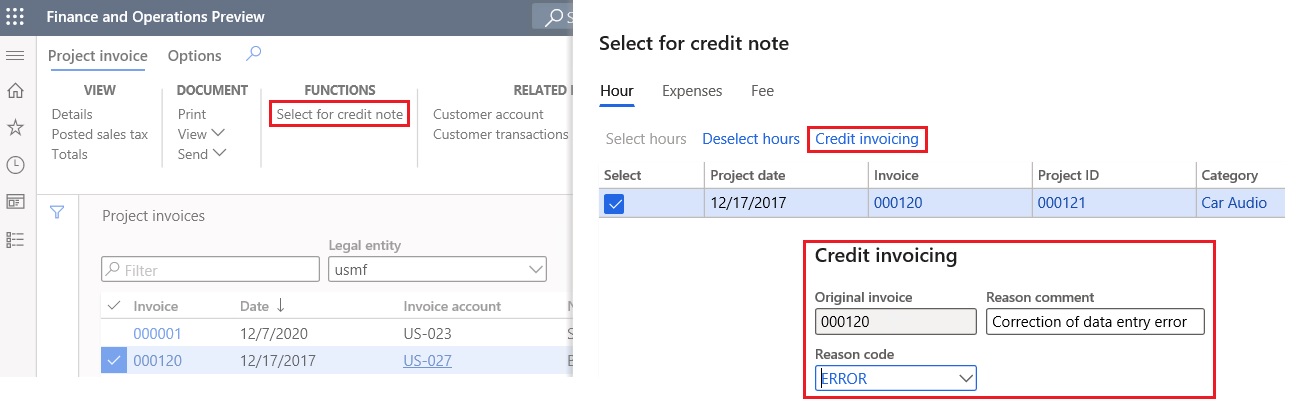
Task: Open Recent clock icon in the sidebar
Action: tap(15, 165)
